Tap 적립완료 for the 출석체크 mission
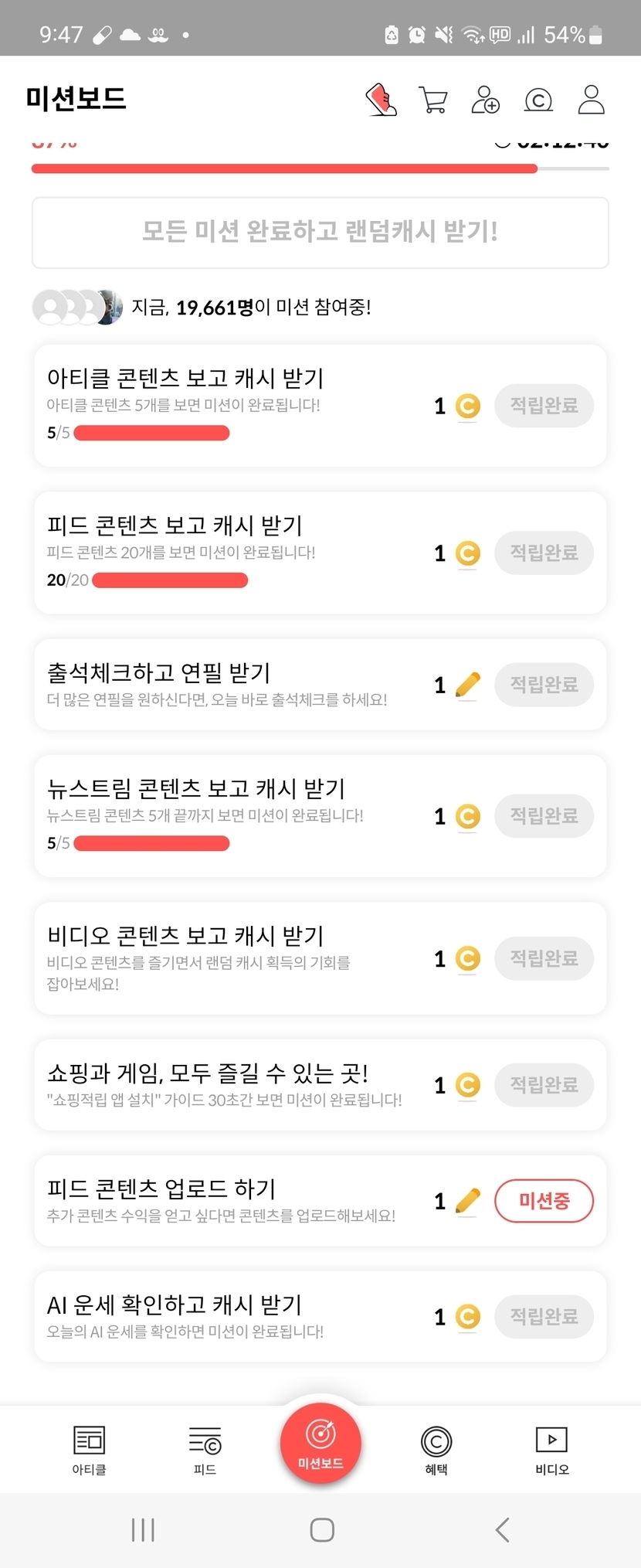The height and width of the screenshot is (1568, 641). pos(544,684)
